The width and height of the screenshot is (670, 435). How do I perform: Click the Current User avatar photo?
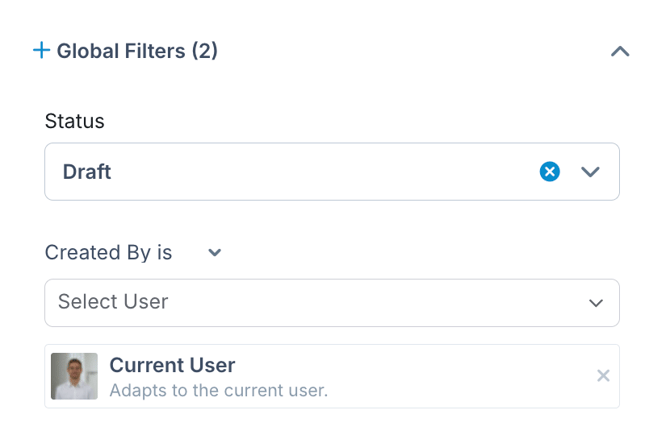[x=74, y=376]
